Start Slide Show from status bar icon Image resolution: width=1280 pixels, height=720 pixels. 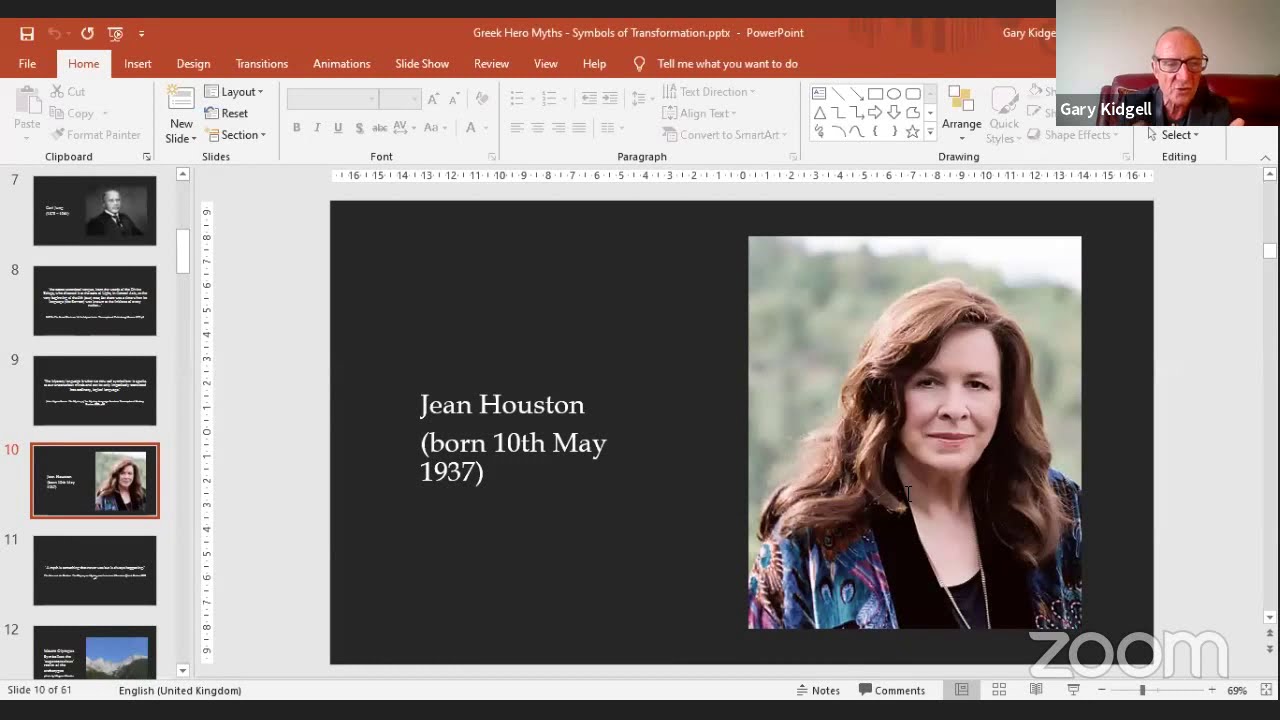[1073, 690]
